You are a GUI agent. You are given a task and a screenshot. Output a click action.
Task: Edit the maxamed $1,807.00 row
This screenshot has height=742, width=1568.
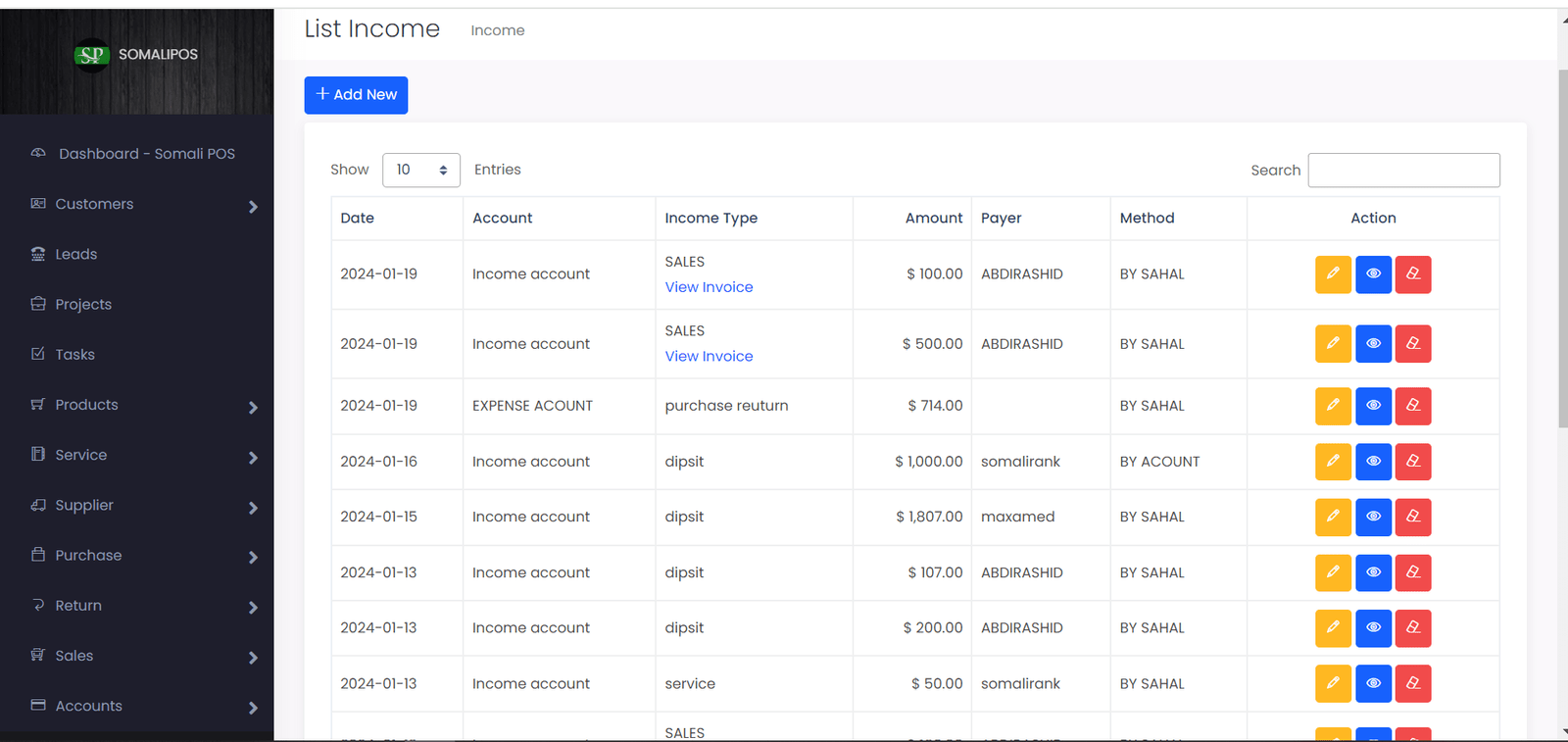[1333, 517]
